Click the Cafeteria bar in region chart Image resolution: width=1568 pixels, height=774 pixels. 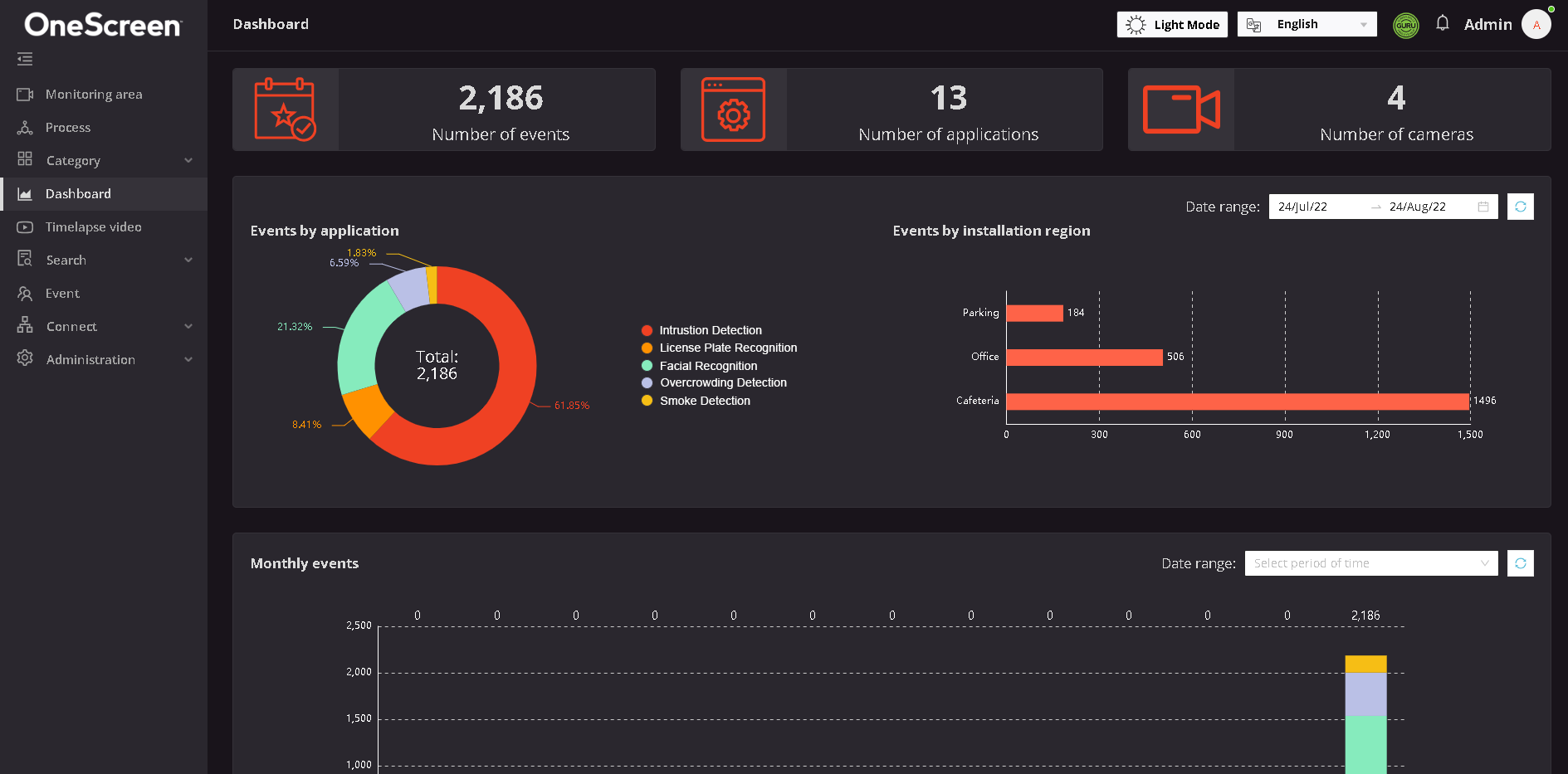click(x=1238, y=402)
